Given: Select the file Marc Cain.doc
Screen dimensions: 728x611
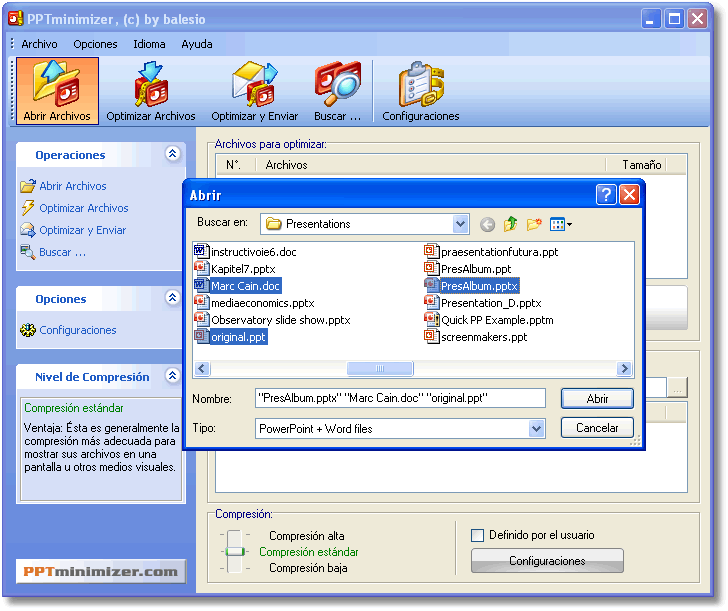Looking at the screenshot, I should [x=245, y=286].
